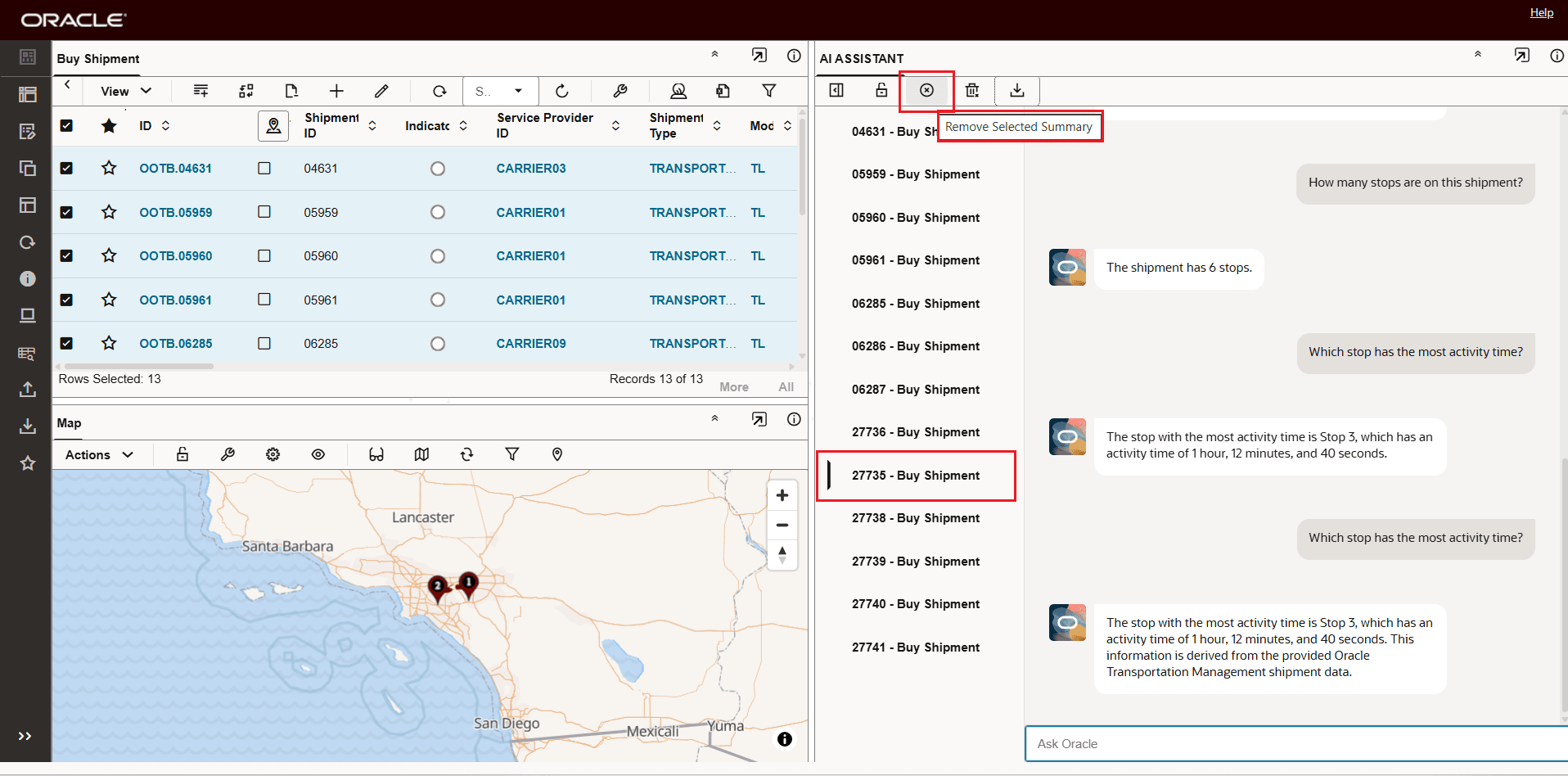Sort by the Service Provider ID column arrows
This screenshot has height=776, width=1568.
pos(615,125)
